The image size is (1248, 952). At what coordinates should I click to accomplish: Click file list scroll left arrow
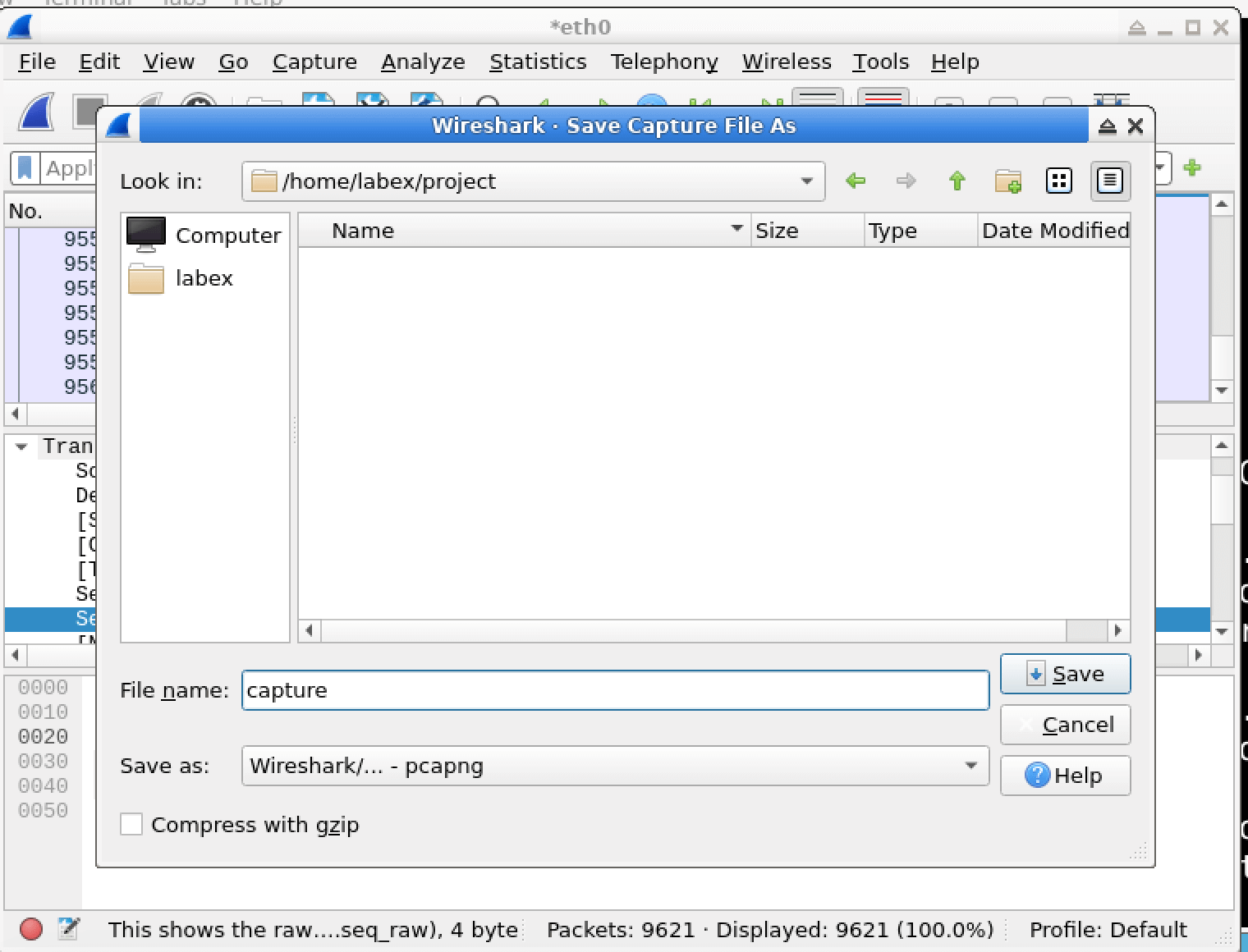[309, 630]
